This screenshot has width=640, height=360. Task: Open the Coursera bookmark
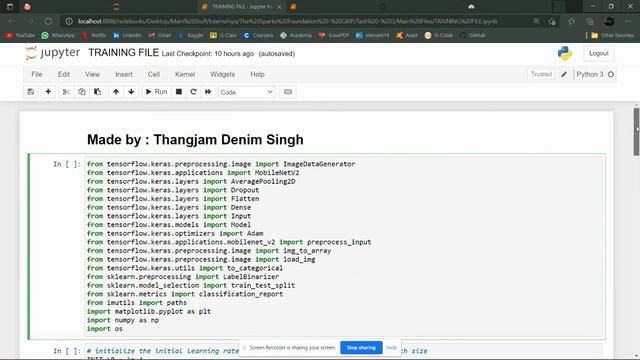coord(258,36)
